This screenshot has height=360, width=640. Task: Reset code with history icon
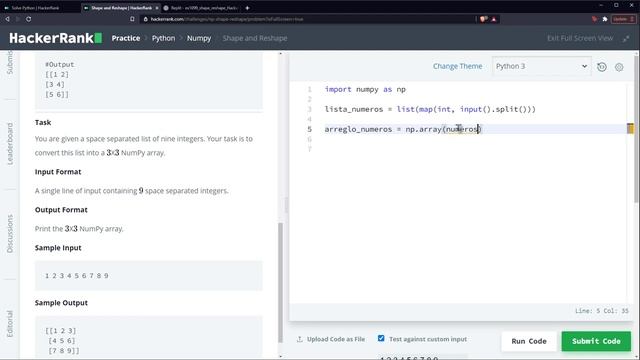pos(602,67)
